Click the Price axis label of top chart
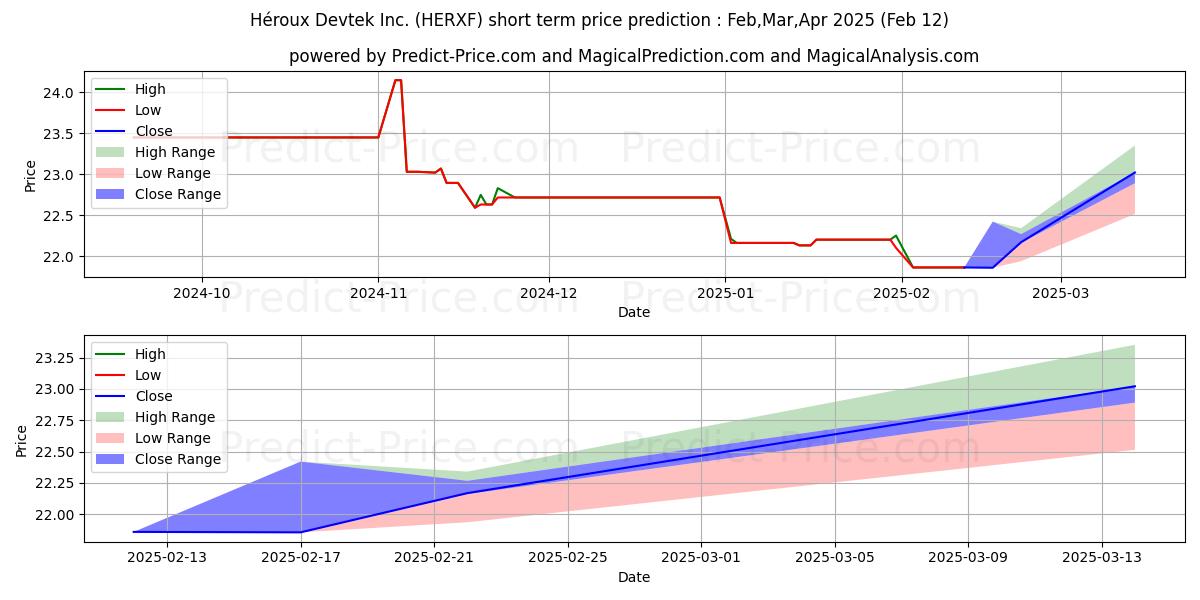 click(30, 175)
